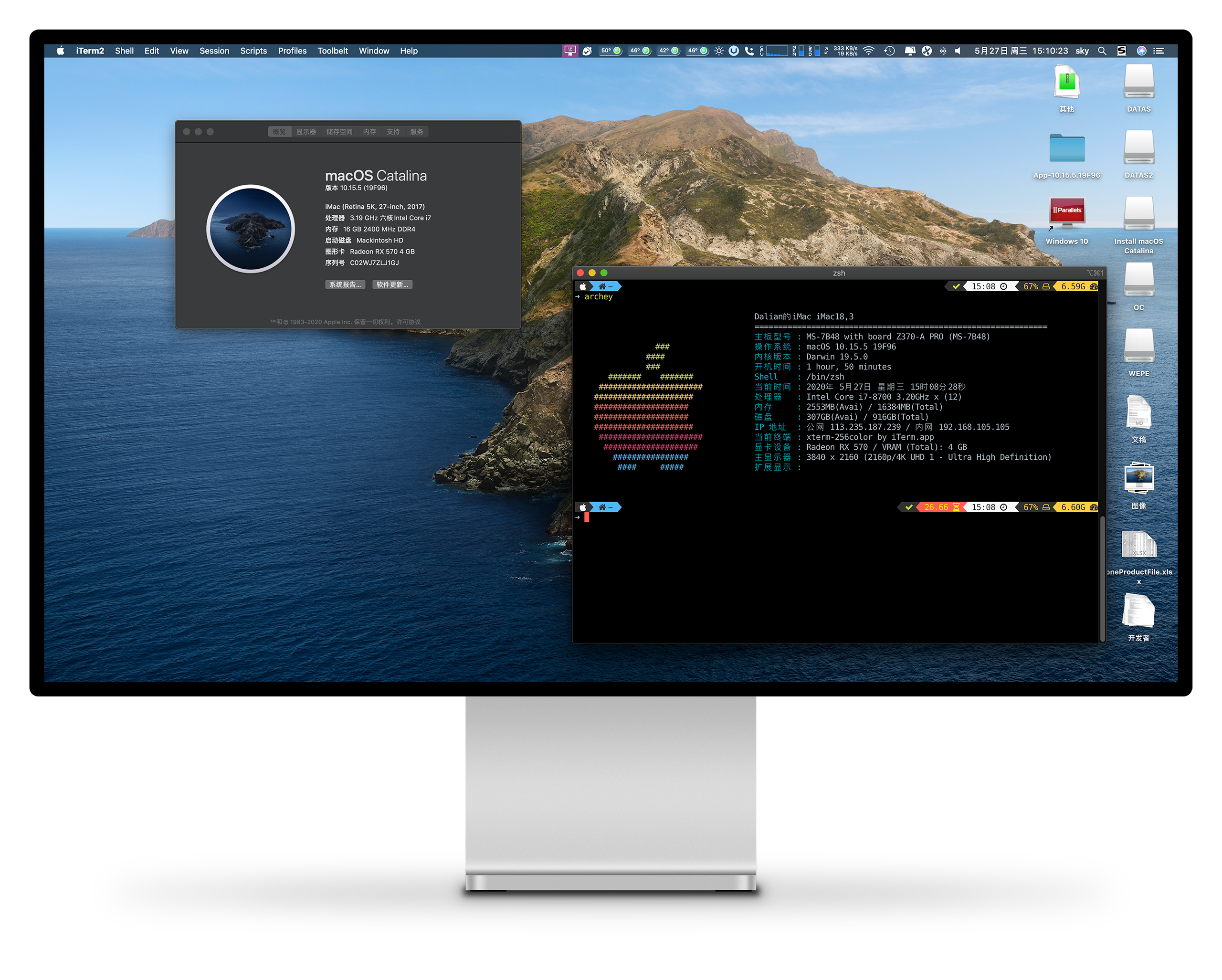Toggle the brightness sun icon in menu bar
The height and width of the screenshot is (980, 1222).
pos(719,51)
